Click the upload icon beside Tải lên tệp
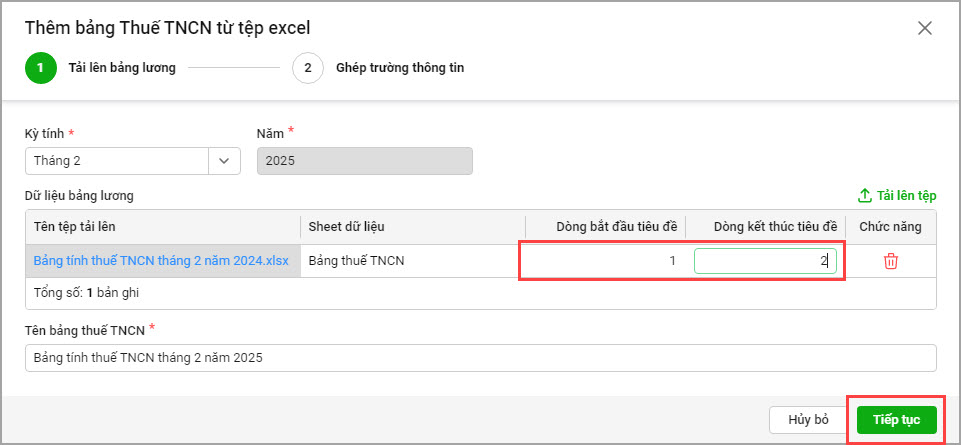 pyautogui.click(x=865, y=196)
